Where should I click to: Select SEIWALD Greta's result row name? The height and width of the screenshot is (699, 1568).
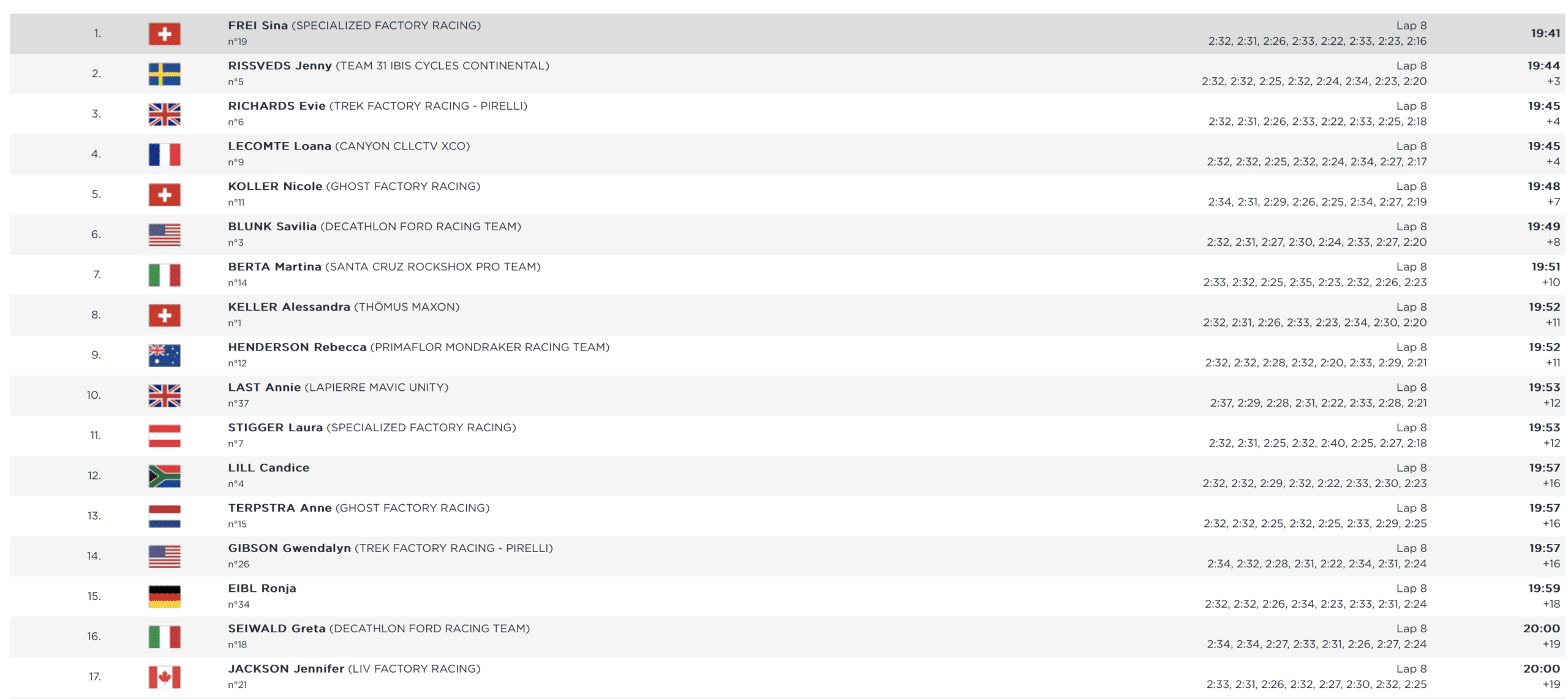[x=276, y=629]
